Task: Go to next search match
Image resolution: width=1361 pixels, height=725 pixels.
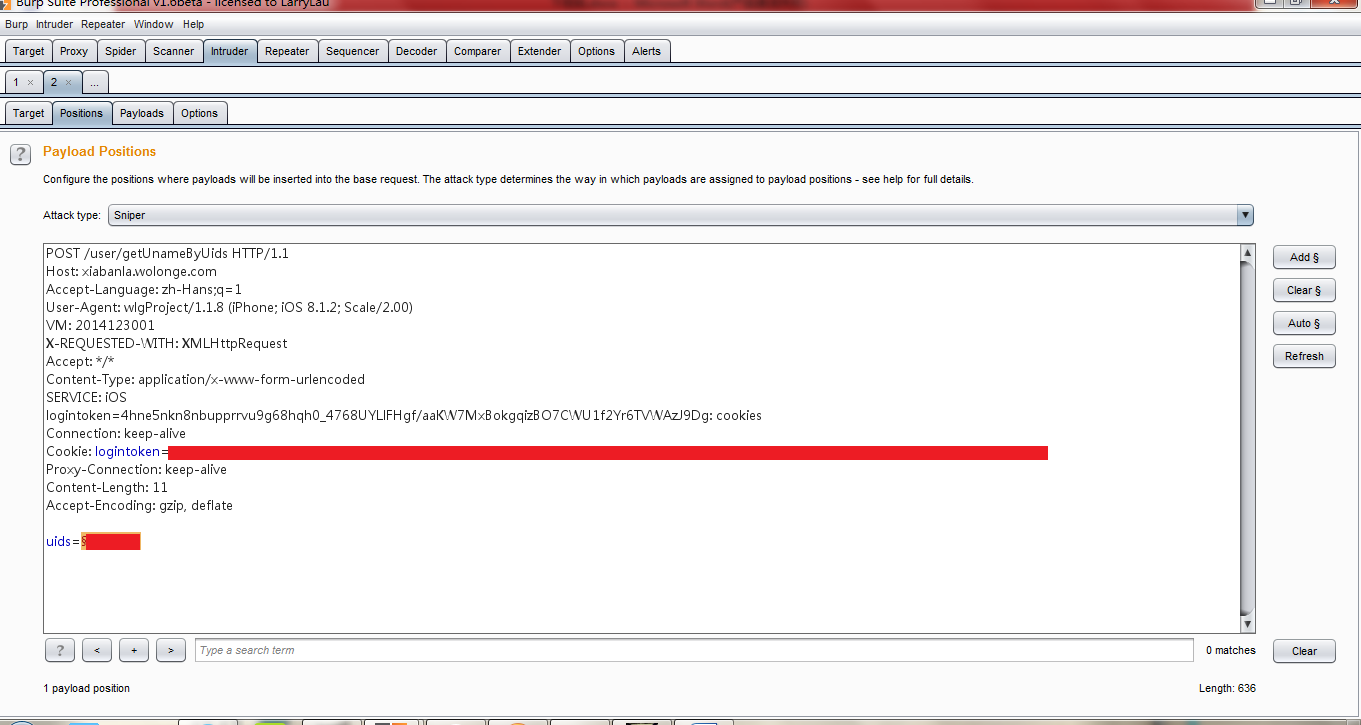Action: click(171, 650)
